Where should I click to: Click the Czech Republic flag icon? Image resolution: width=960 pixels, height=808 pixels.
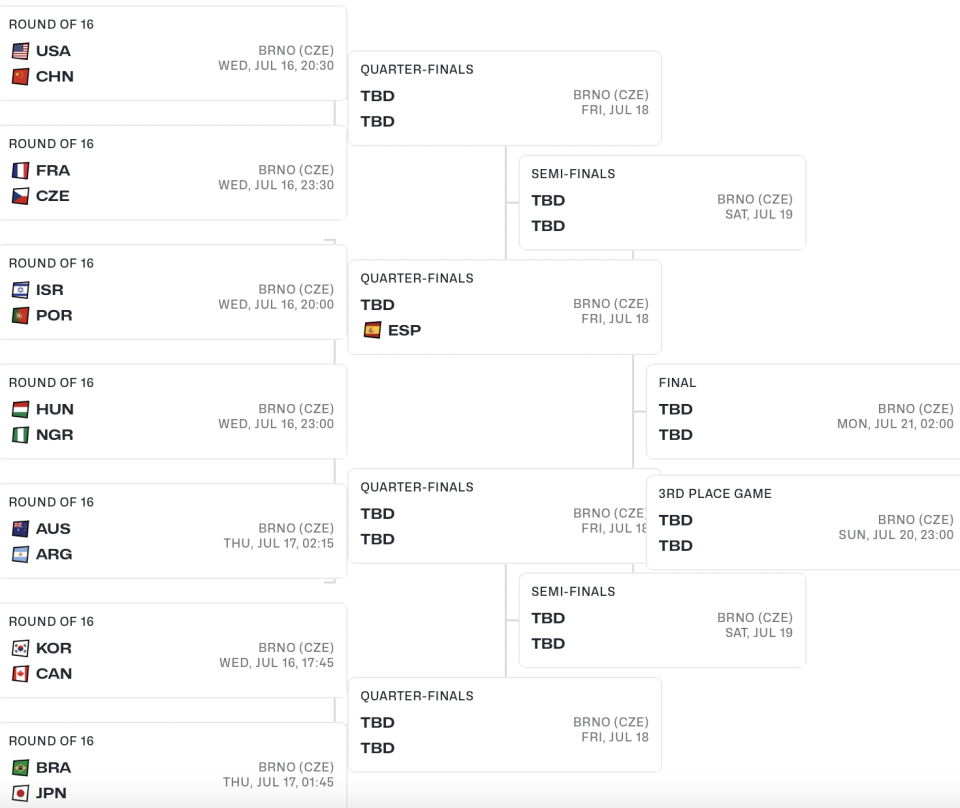(x=20, y=196)
